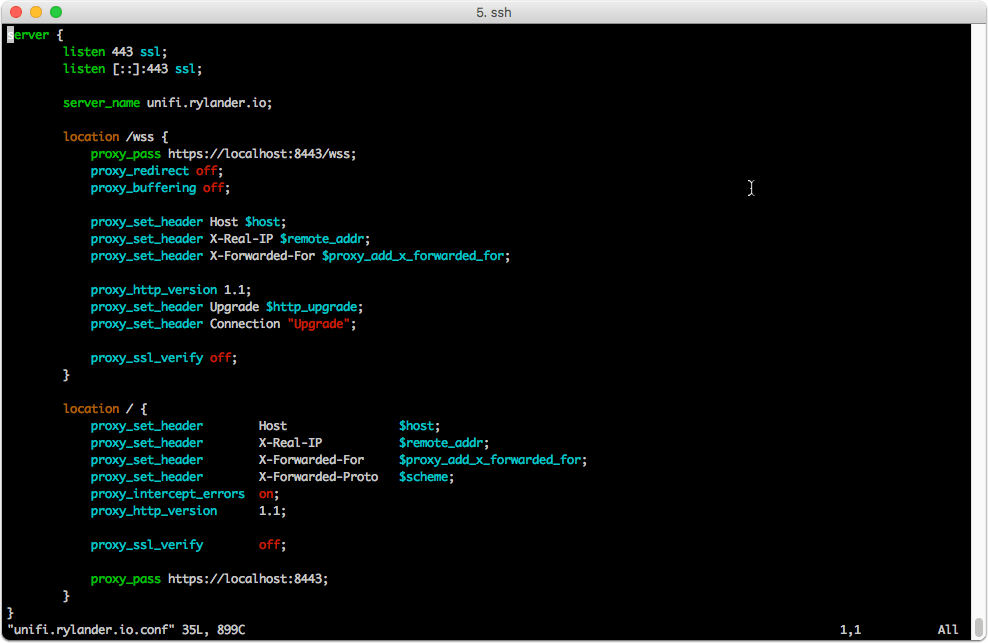Click the 'listen [::]:443 ssl;' line
The image size is (988, 643).
[132, 69]
